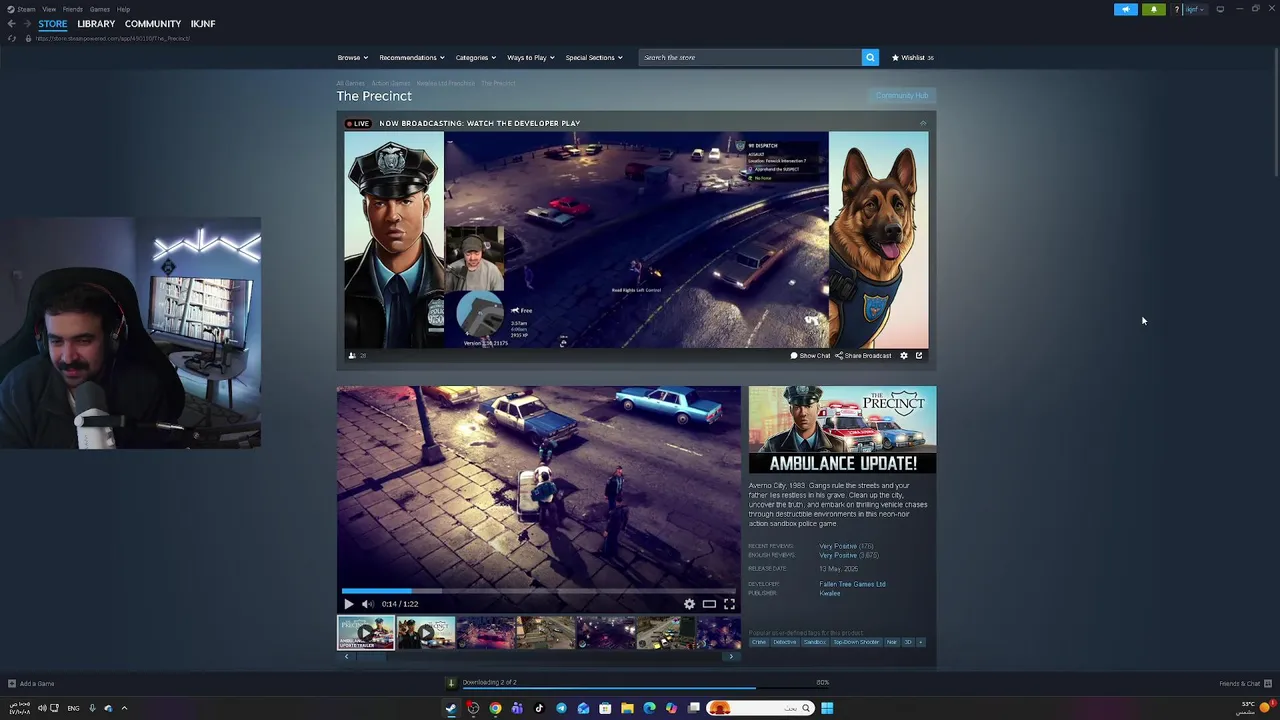Mute the trailer volume icon
This screenshot has height=720, width=1280.
[367, 604]
